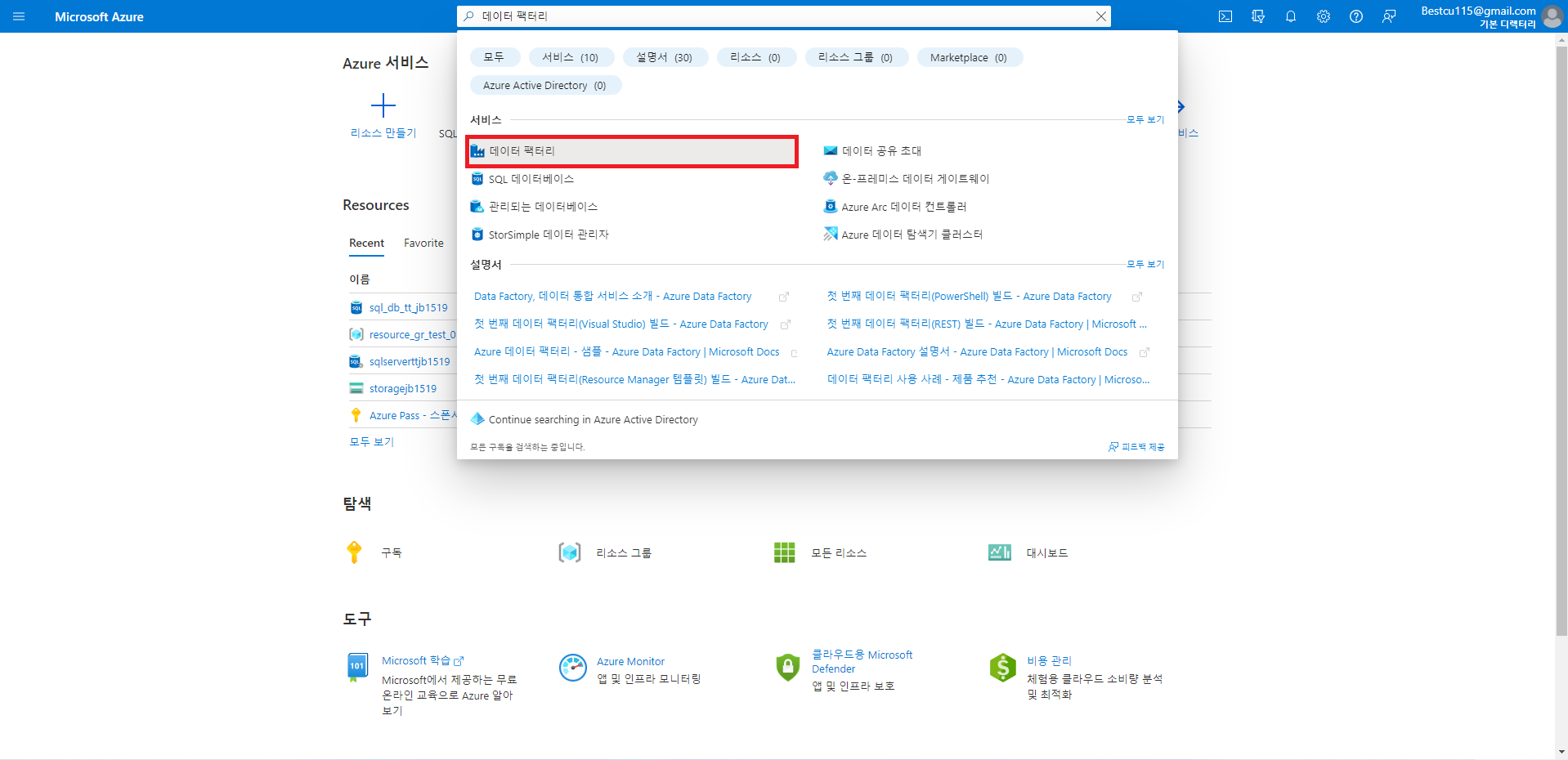Open 리소스 그룹 cube icon
The height and width of the screenshot is (760, 1568).
point(570,553)
